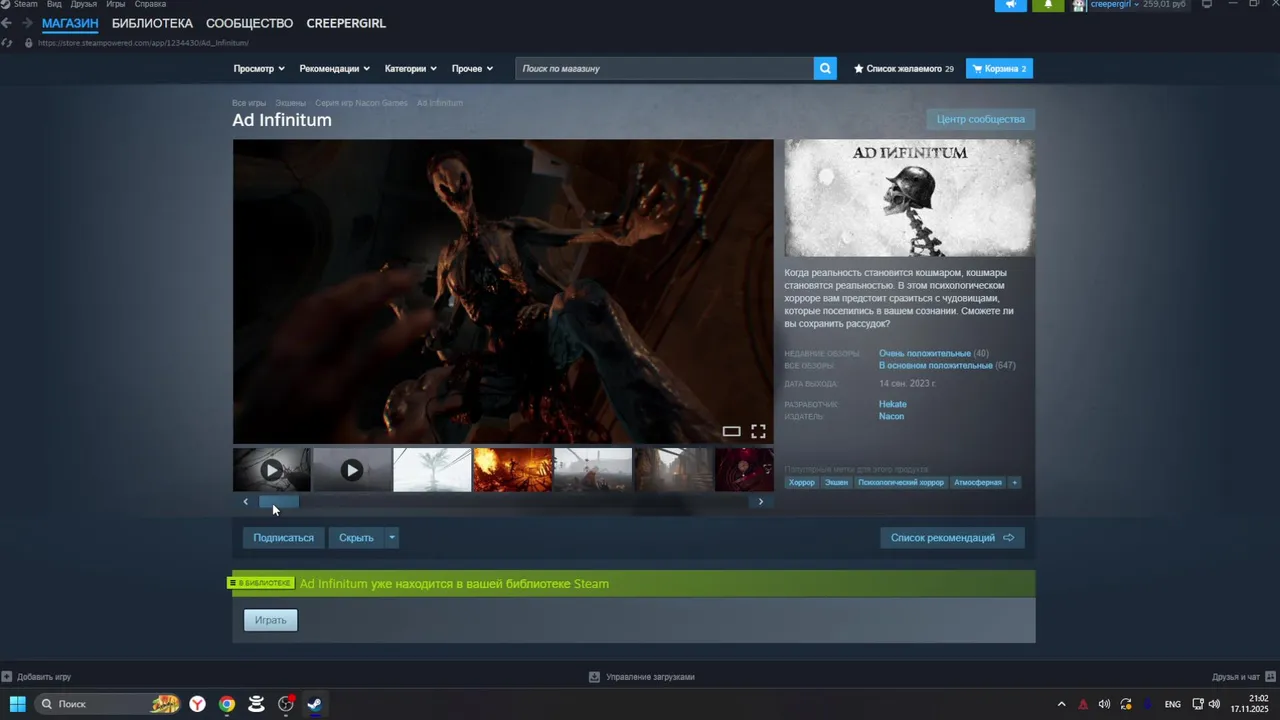
Task: Switch ENG keyboard language indicator
Action: tap(1173, 704)
